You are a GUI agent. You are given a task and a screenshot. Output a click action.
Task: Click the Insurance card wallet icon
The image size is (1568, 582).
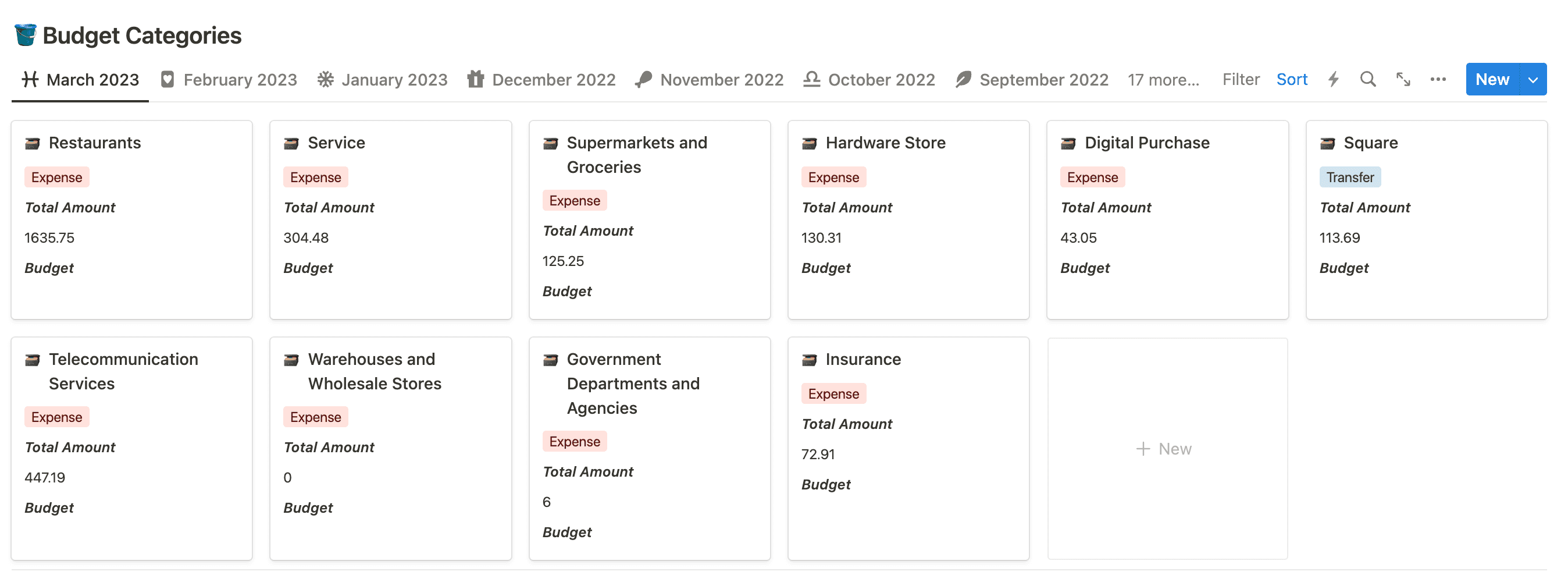[x=809, y=360]
